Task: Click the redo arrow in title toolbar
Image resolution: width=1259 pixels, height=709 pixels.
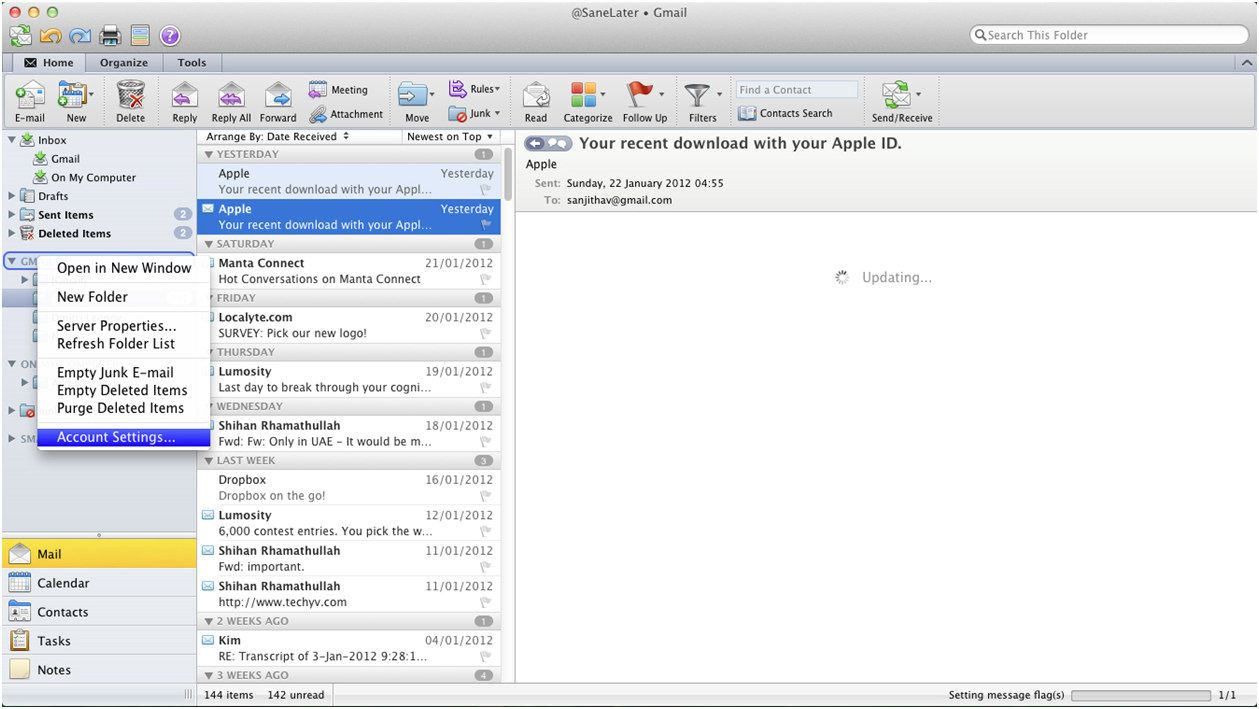Action: tap(80, 36)
